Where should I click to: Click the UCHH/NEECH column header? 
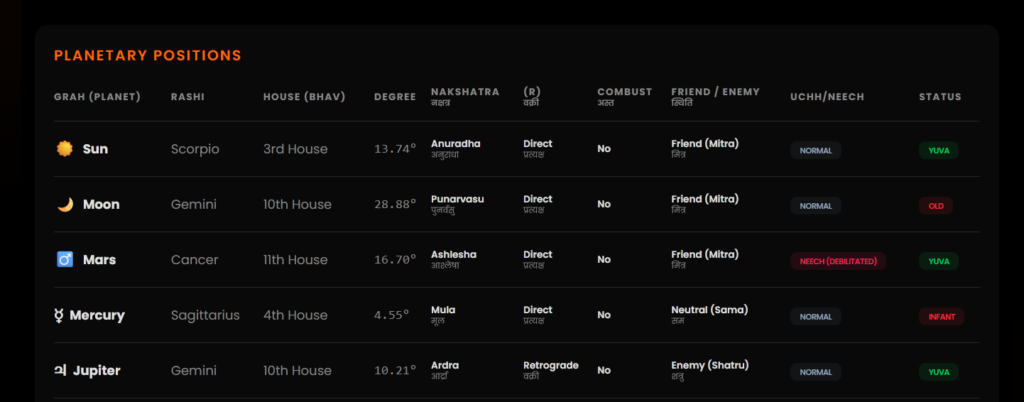coord(826,97)
